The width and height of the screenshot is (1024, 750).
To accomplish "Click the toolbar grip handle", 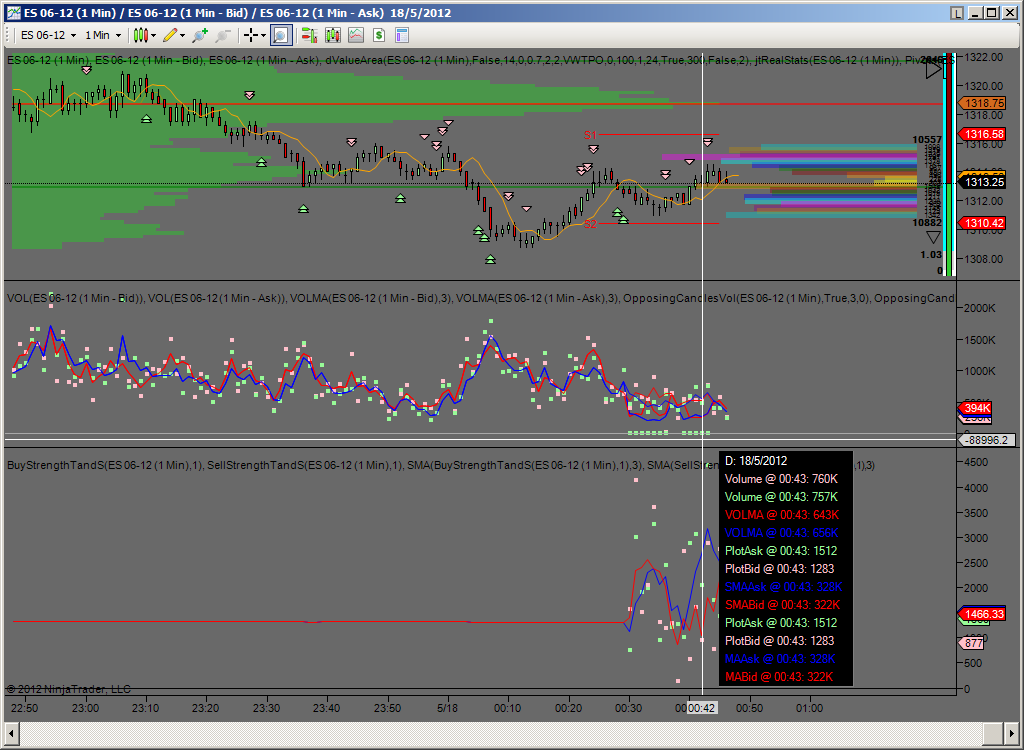I will point(8,35).
